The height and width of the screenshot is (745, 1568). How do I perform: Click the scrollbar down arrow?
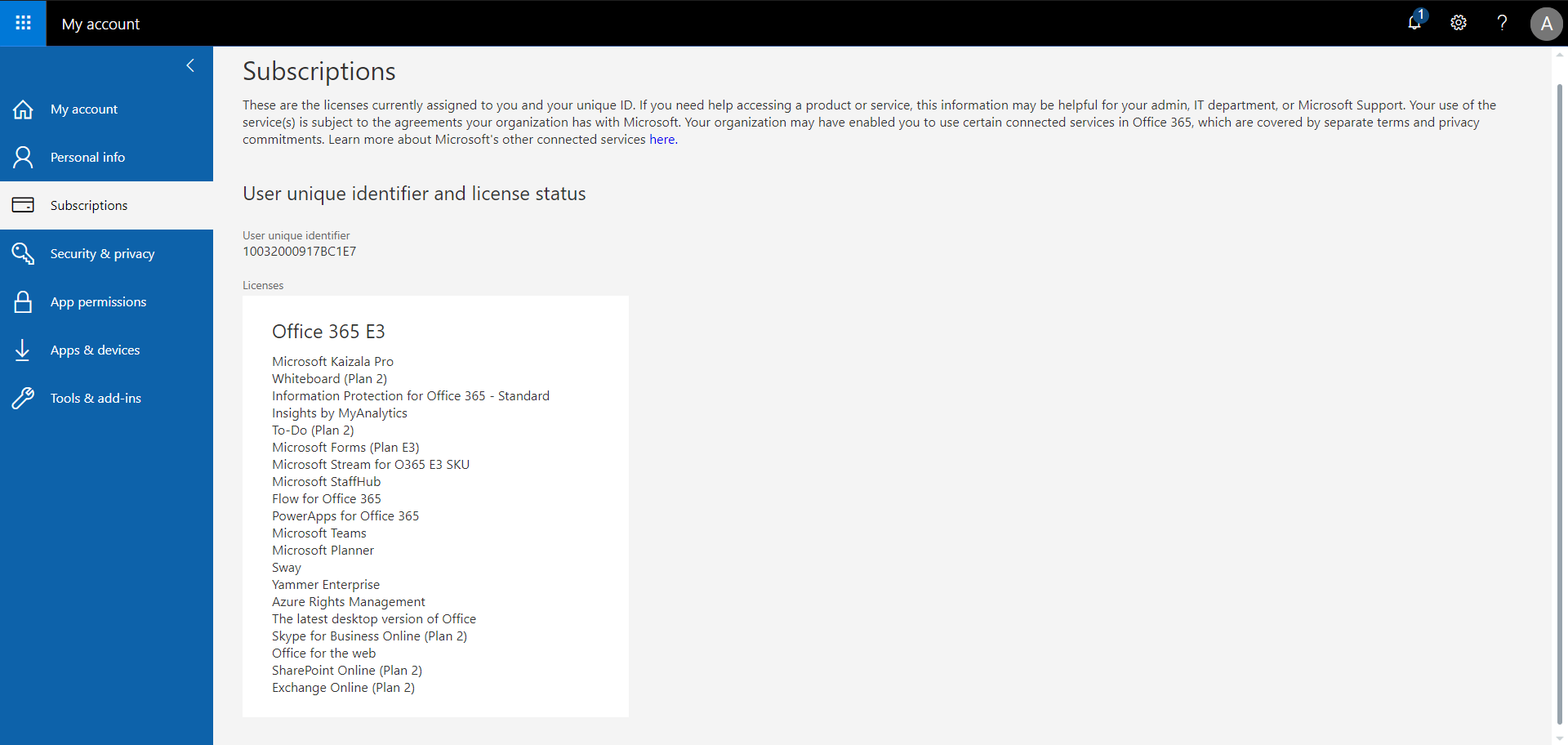(x=1560, y=738)
